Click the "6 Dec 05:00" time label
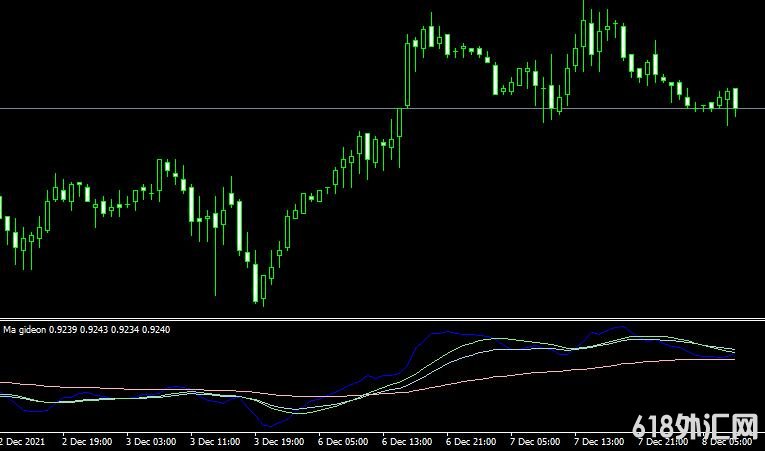765x451 pixels. [344, 441]
